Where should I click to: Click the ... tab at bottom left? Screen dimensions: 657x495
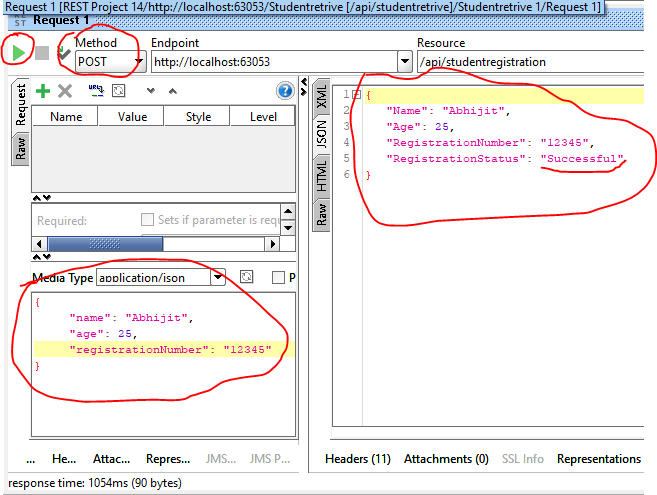click(31, 459)
